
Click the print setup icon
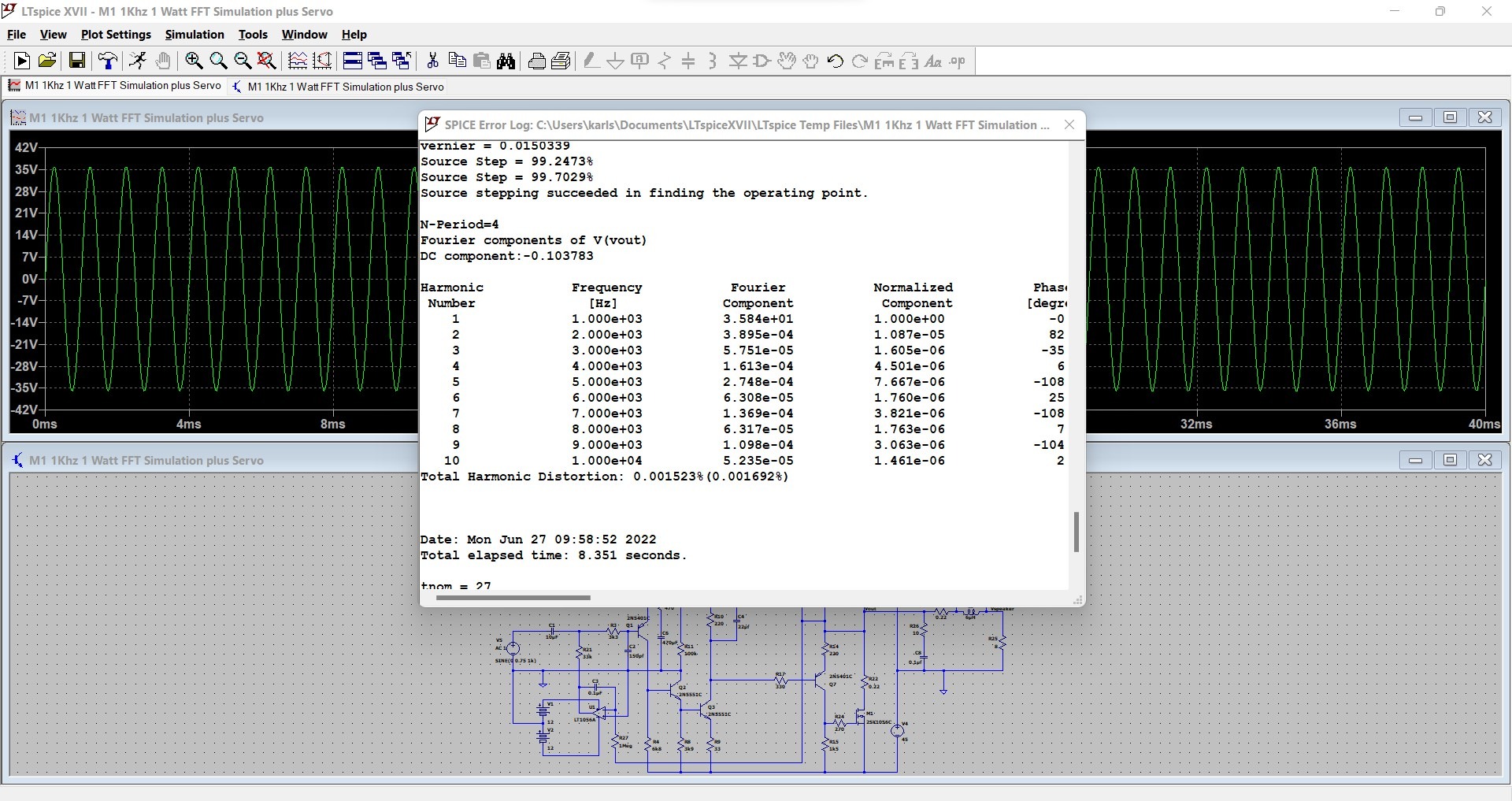pos(561,61)
